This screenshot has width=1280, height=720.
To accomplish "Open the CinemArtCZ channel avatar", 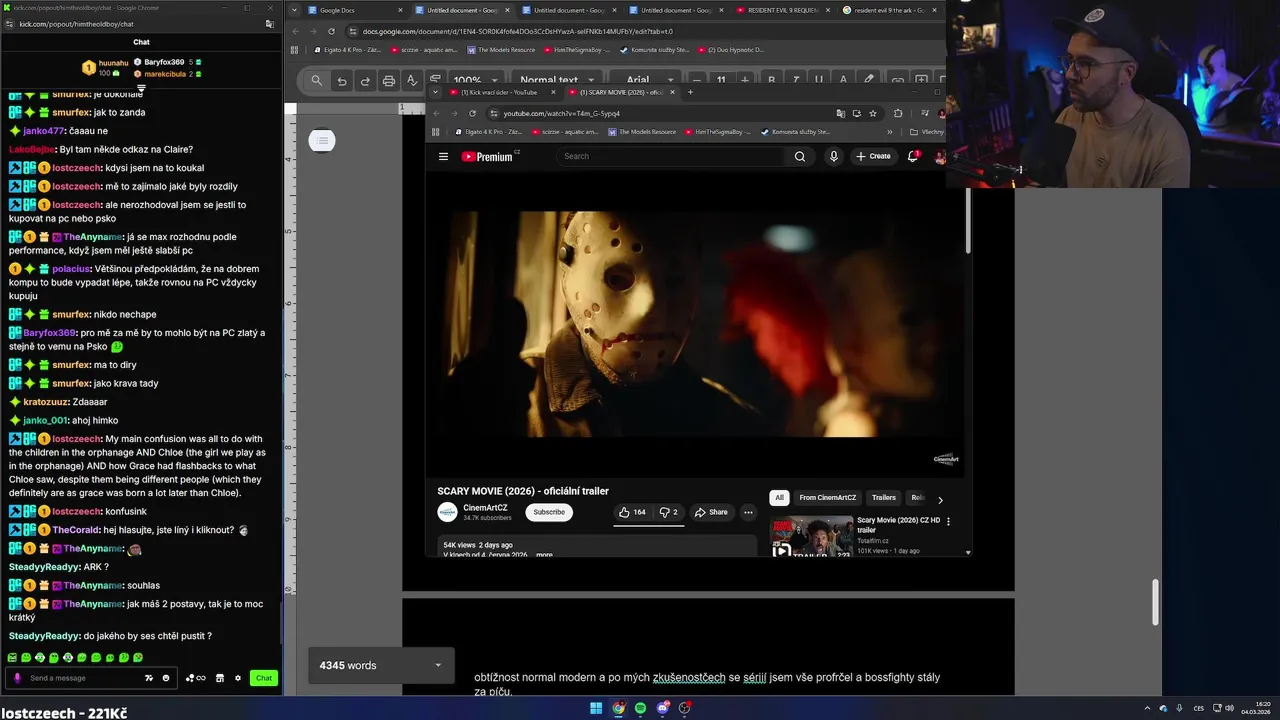I will pyautogui.click(x=447, y=512).
